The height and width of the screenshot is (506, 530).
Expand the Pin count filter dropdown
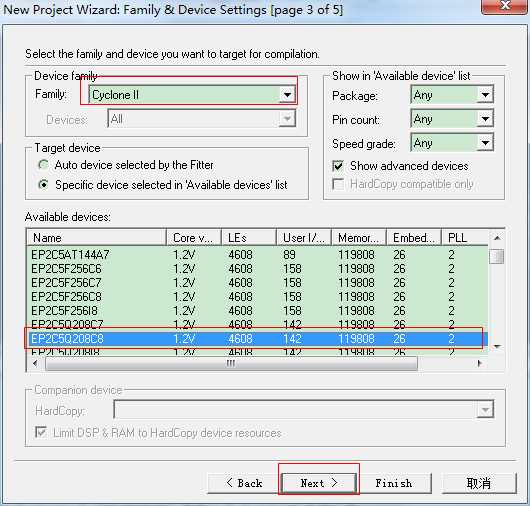pos(452,119)
